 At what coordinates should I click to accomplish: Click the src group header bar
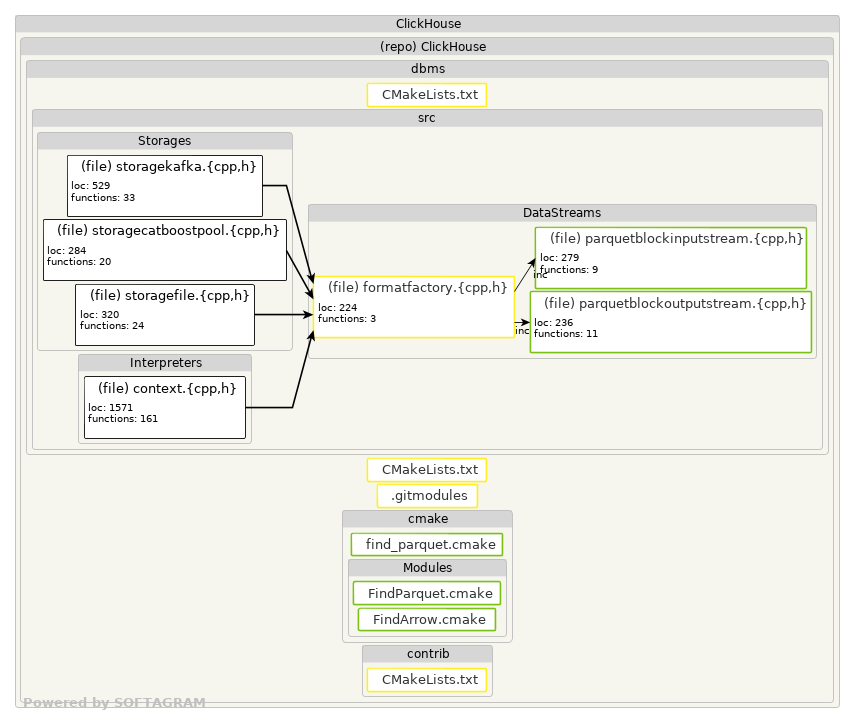point(427,118)
